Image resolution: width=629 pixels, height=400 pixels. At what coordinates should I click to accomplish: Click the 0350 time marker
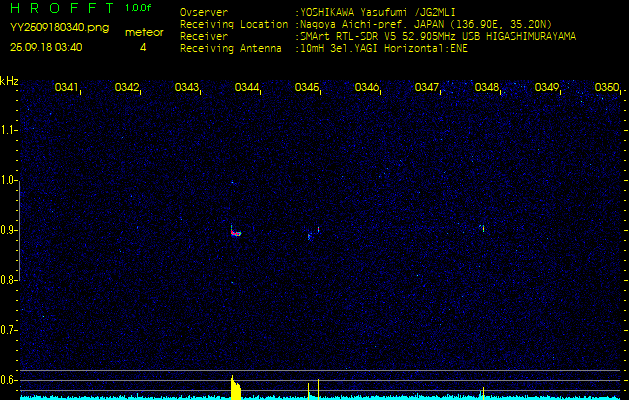coord(607,87)
